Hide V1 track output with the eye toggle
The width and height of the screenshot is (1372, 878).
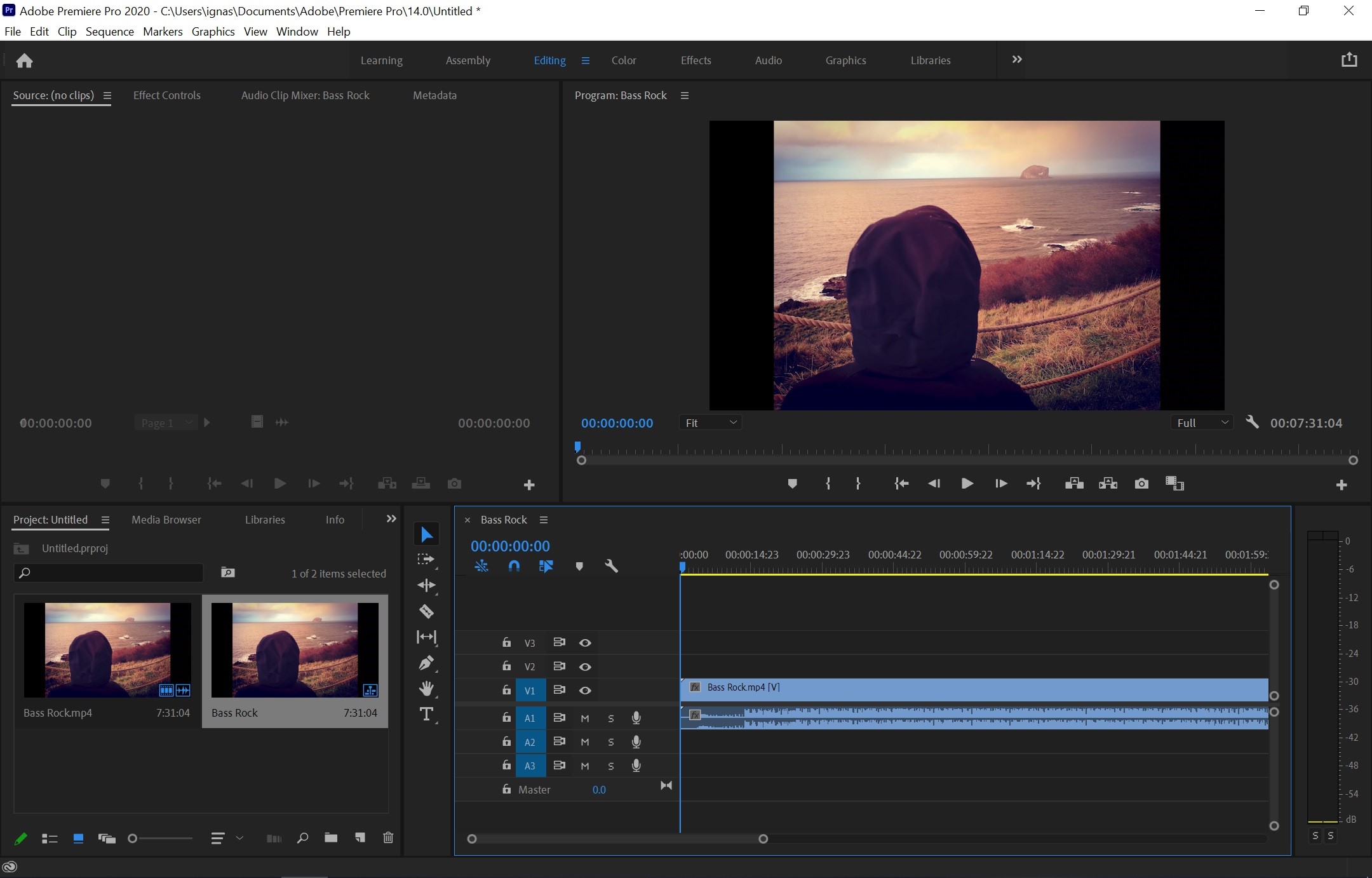coord(584,690)
